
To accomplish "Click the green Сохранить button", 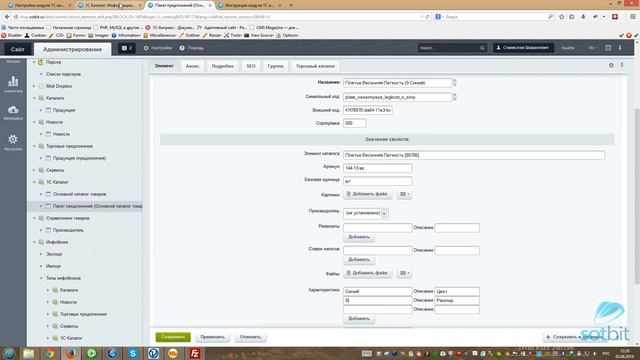I will pyautogui.click(x=173, y=337).
